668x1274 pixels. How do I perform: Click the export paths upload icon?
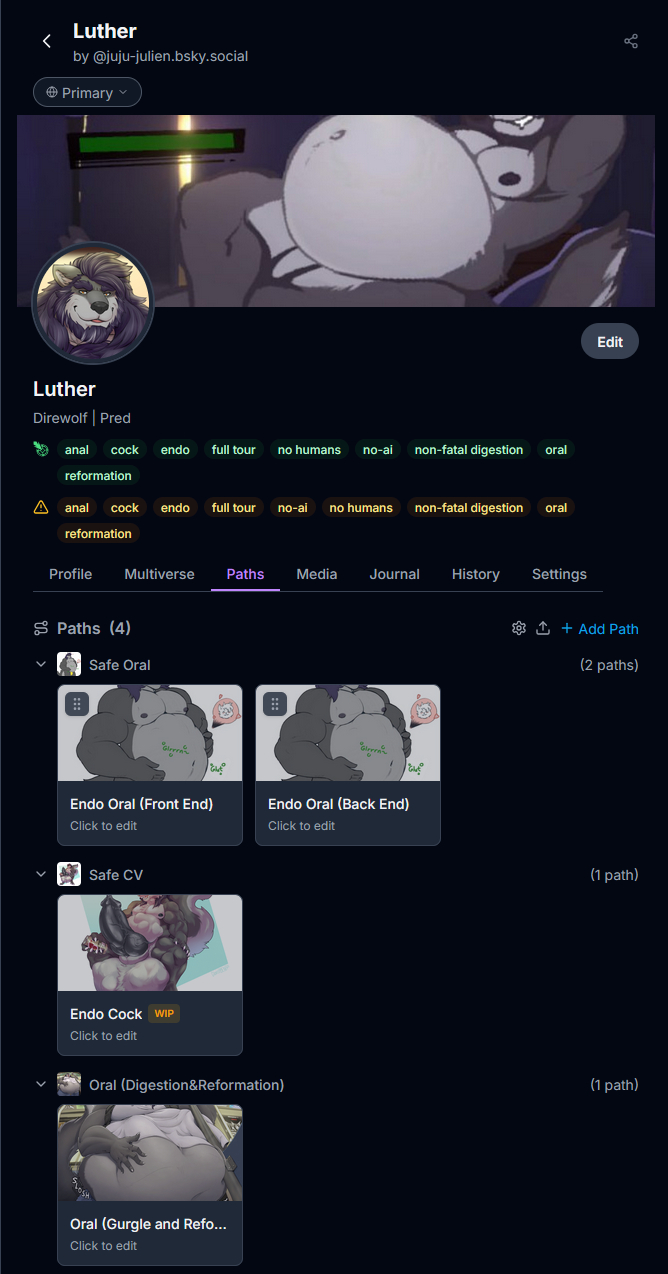coord(543,628)
